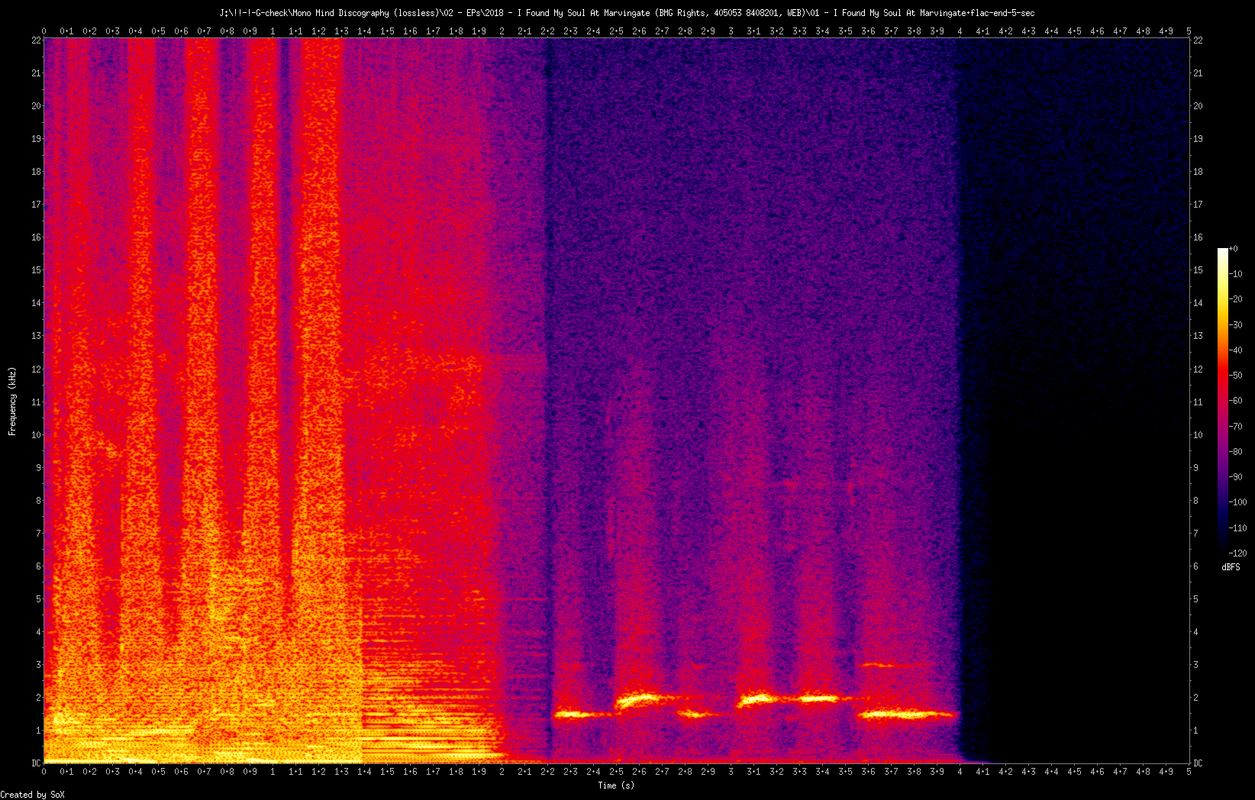This screenshot has height=800, width=1255.
Task: Click the "1" second tick on the bottom time axis
Action: pyautogui.click(x=273, y=772)
